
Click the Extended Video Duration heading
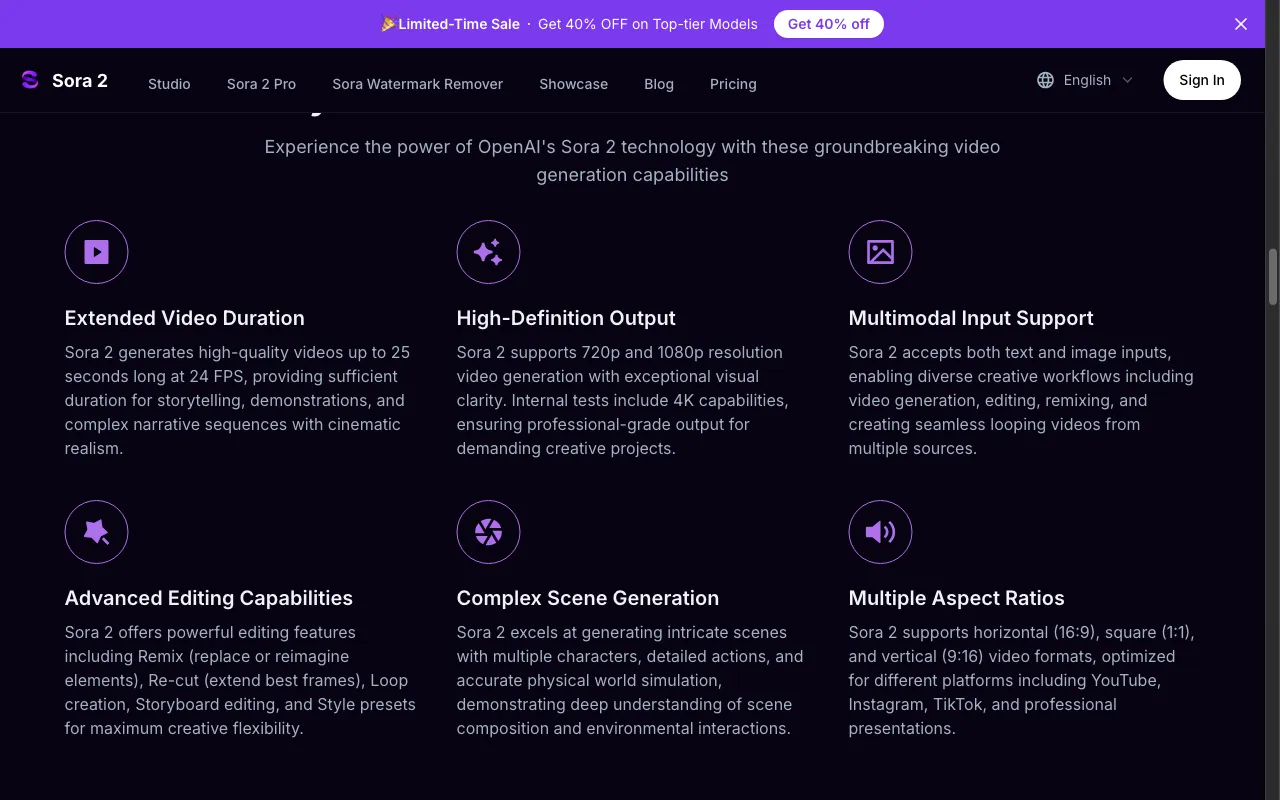[x=185, y=318]
